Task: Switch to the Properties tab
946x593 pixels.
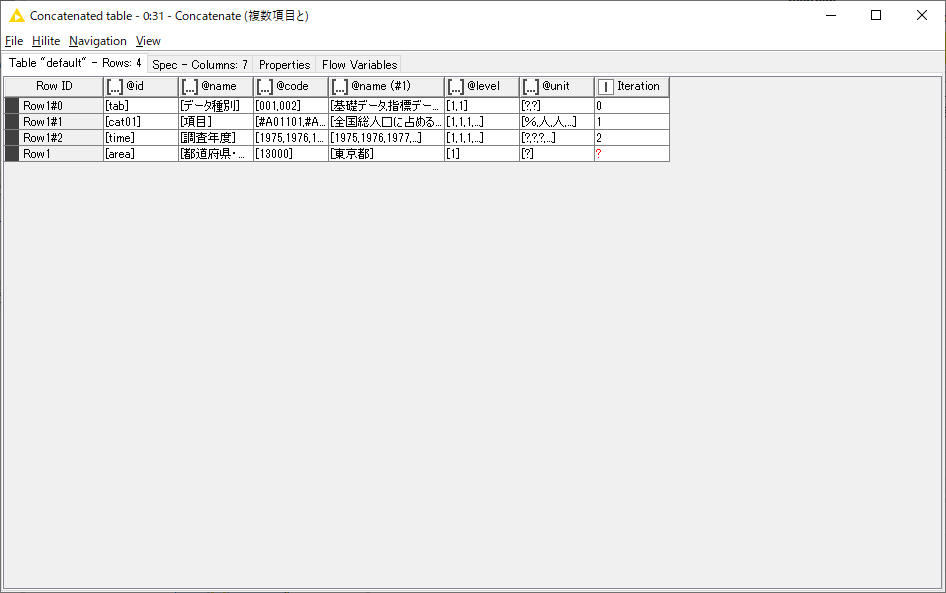Action: (284, 65)
